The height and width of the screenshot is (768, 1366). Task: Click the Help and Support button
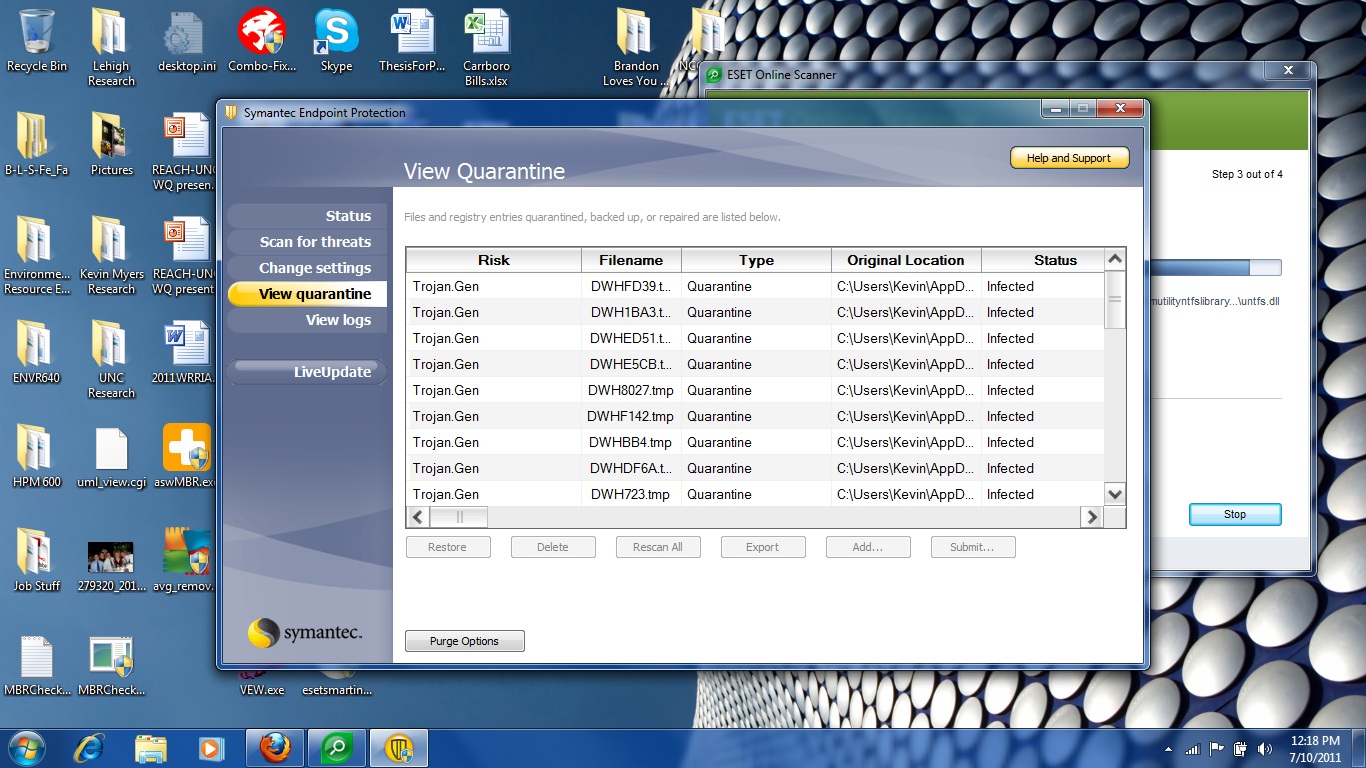click(1069, 158)
